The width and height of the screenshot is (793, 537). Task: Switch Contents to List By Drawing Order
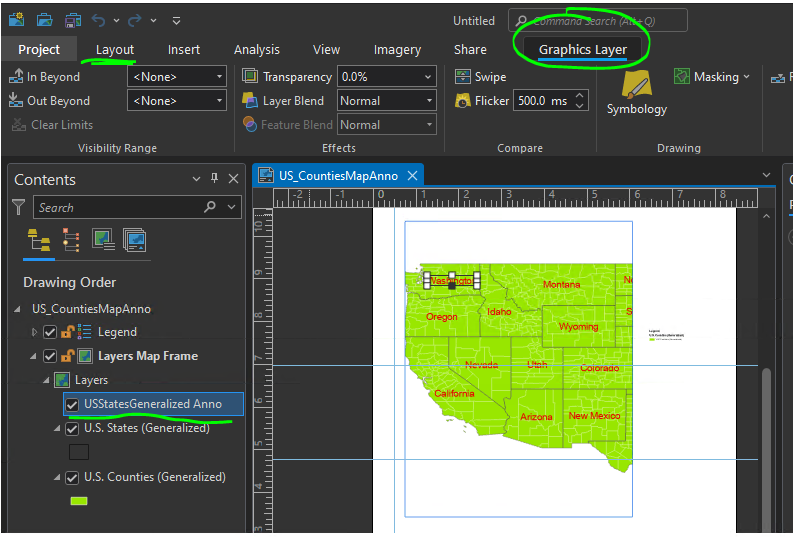point(39,240)
